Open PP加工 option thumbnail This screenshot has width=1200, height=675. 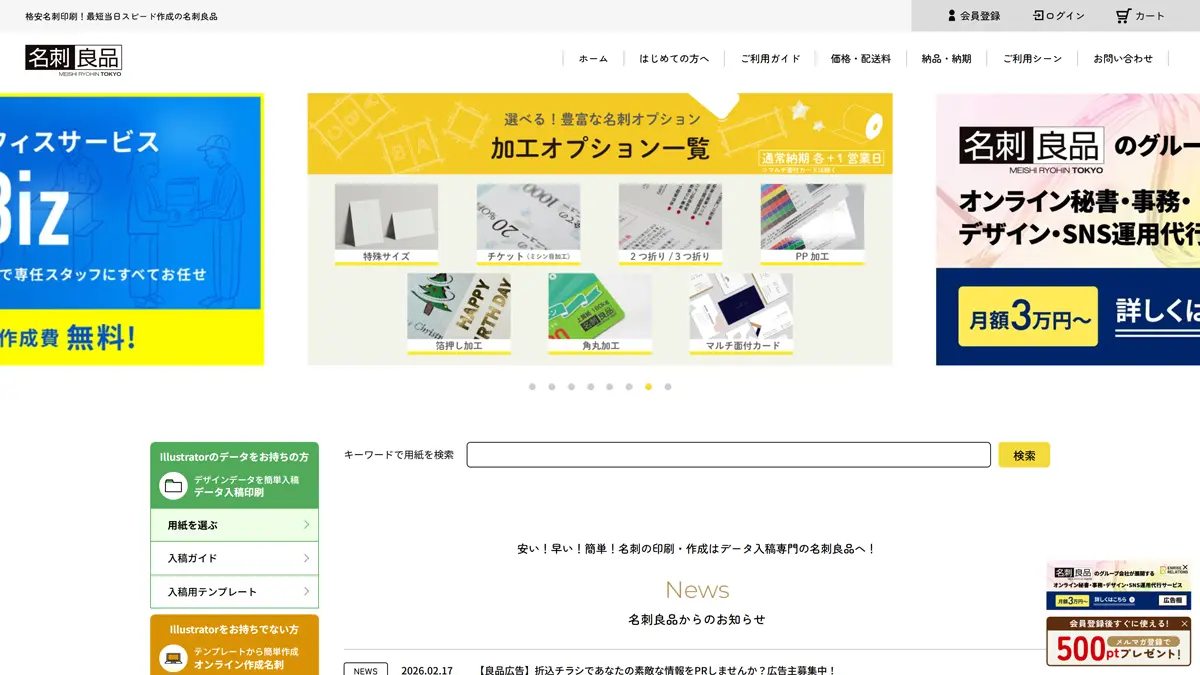pos(812,224)
